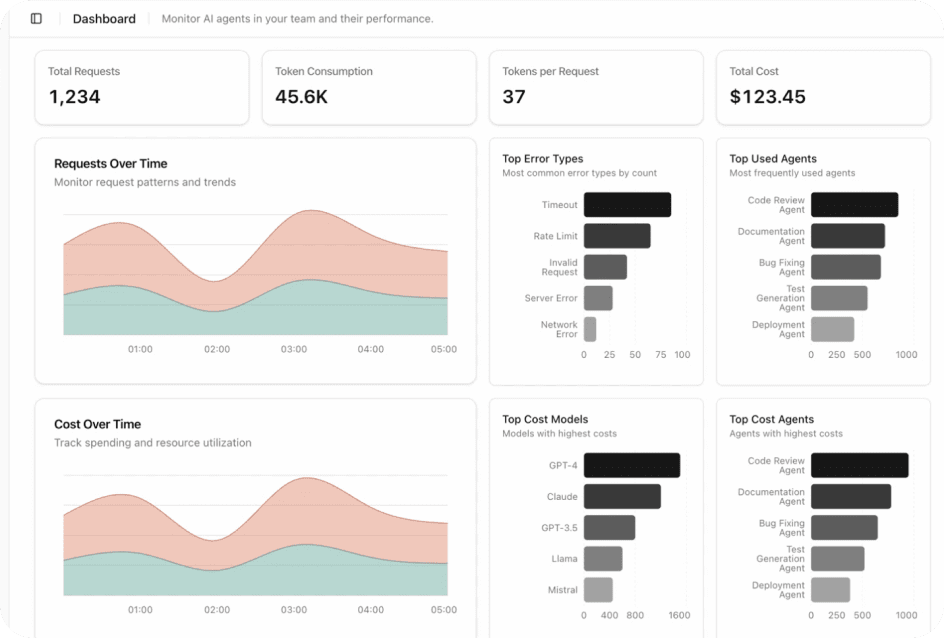Click Deployment Agent bar in Top Used Agents
The height and width of the screenshot is (638, 944).
click(x=832, y=329)
